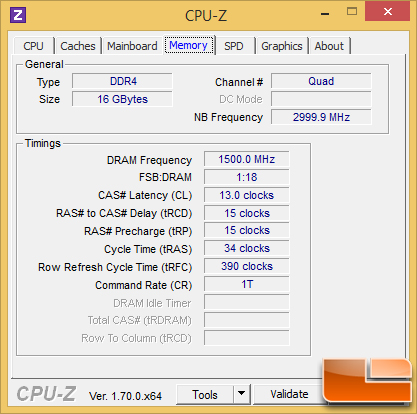This screenshot has height=414, width=417.
Task: Click tRFC value 390 clocks
Action: (247, 266)
